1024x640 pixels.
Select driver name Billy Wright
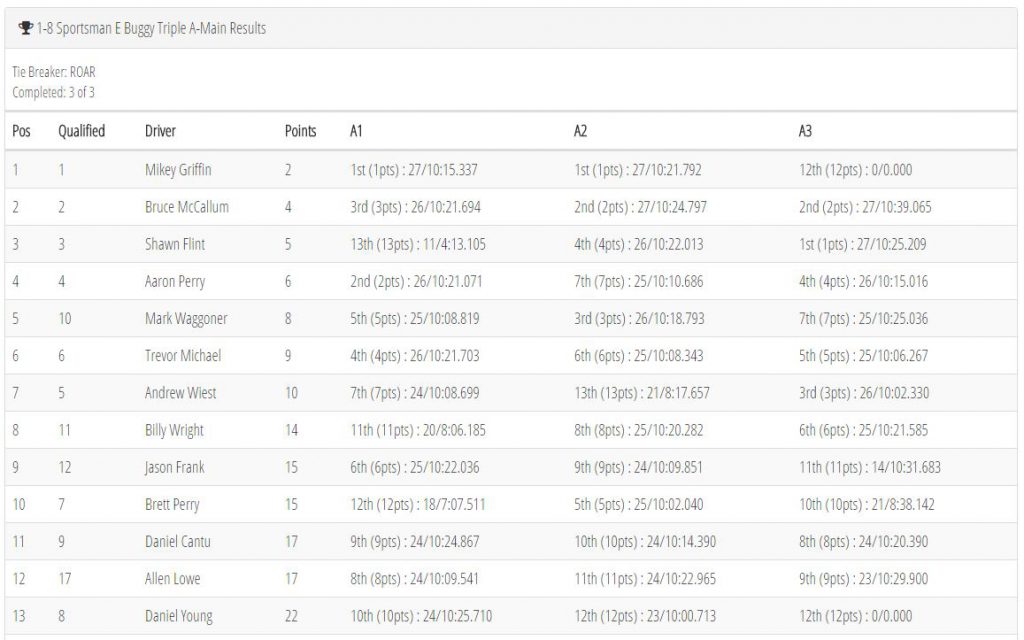174,430
